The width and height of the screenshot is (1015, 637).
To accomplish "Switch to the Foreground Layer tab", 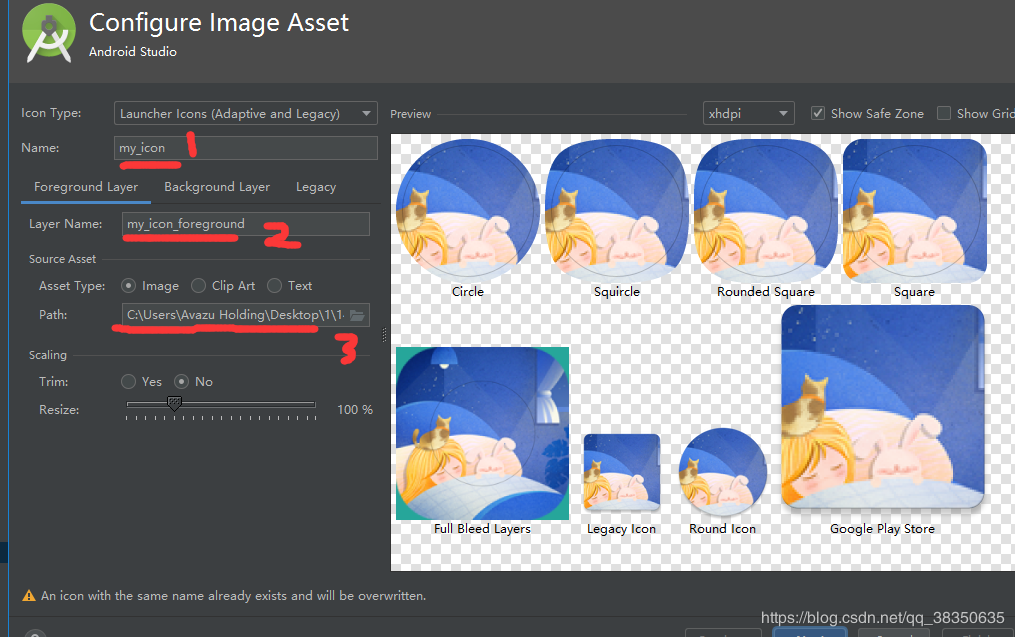I will (x=86, y=187).
